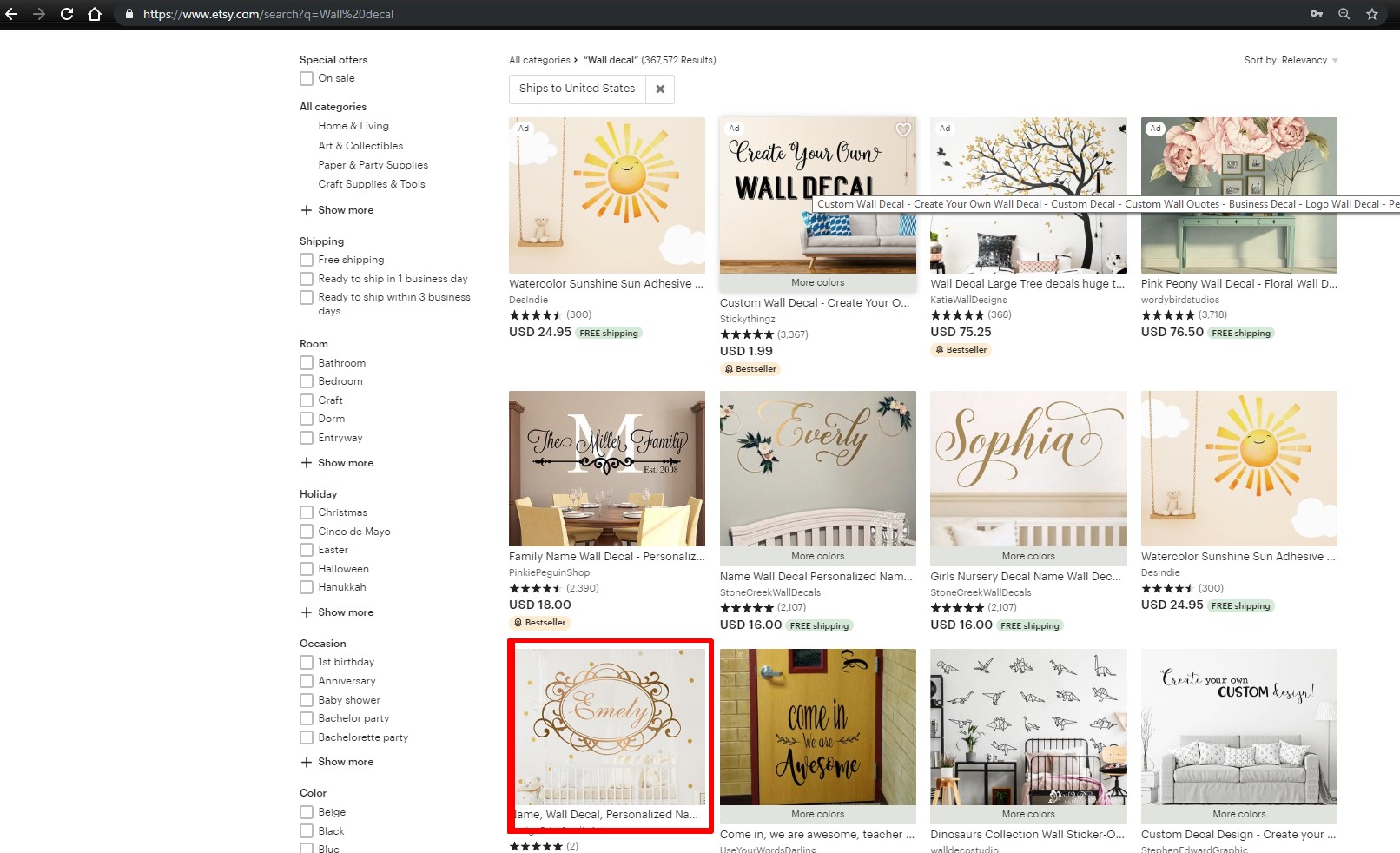This screenshot has height=853, width=1400.
Task: Open the Sort by Relevancy dropdown
Action: pos(1291,60)
